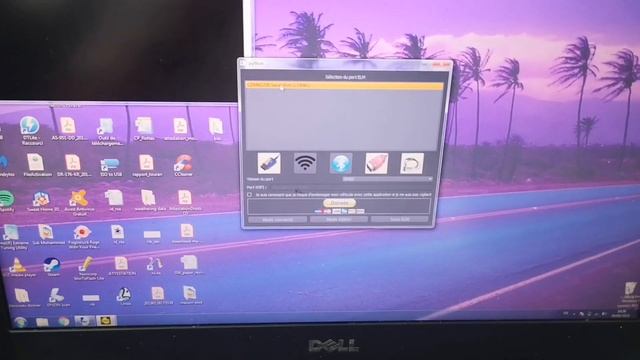
Task: Open the CCleaner desktop shortcut
Action: click(183, 165)
